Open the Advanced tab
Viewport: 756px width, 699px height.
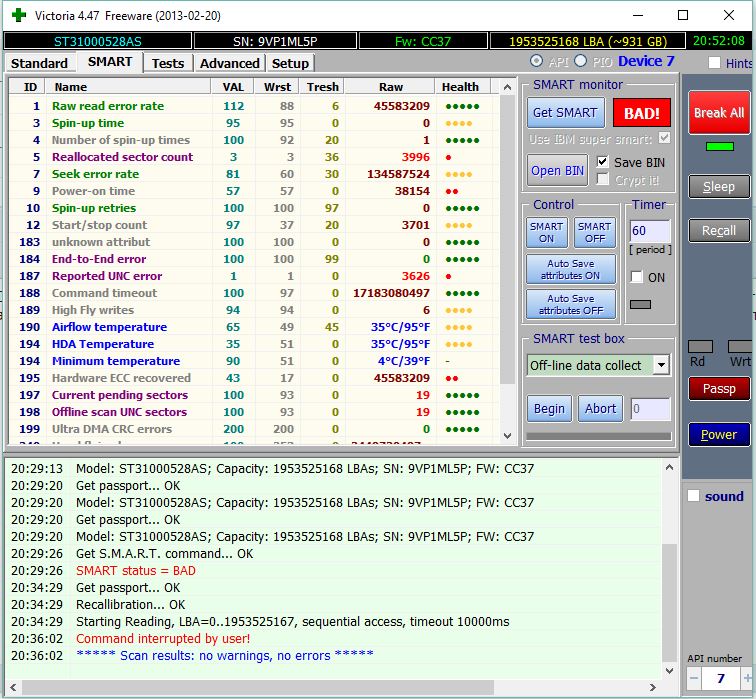click(229, 63)
